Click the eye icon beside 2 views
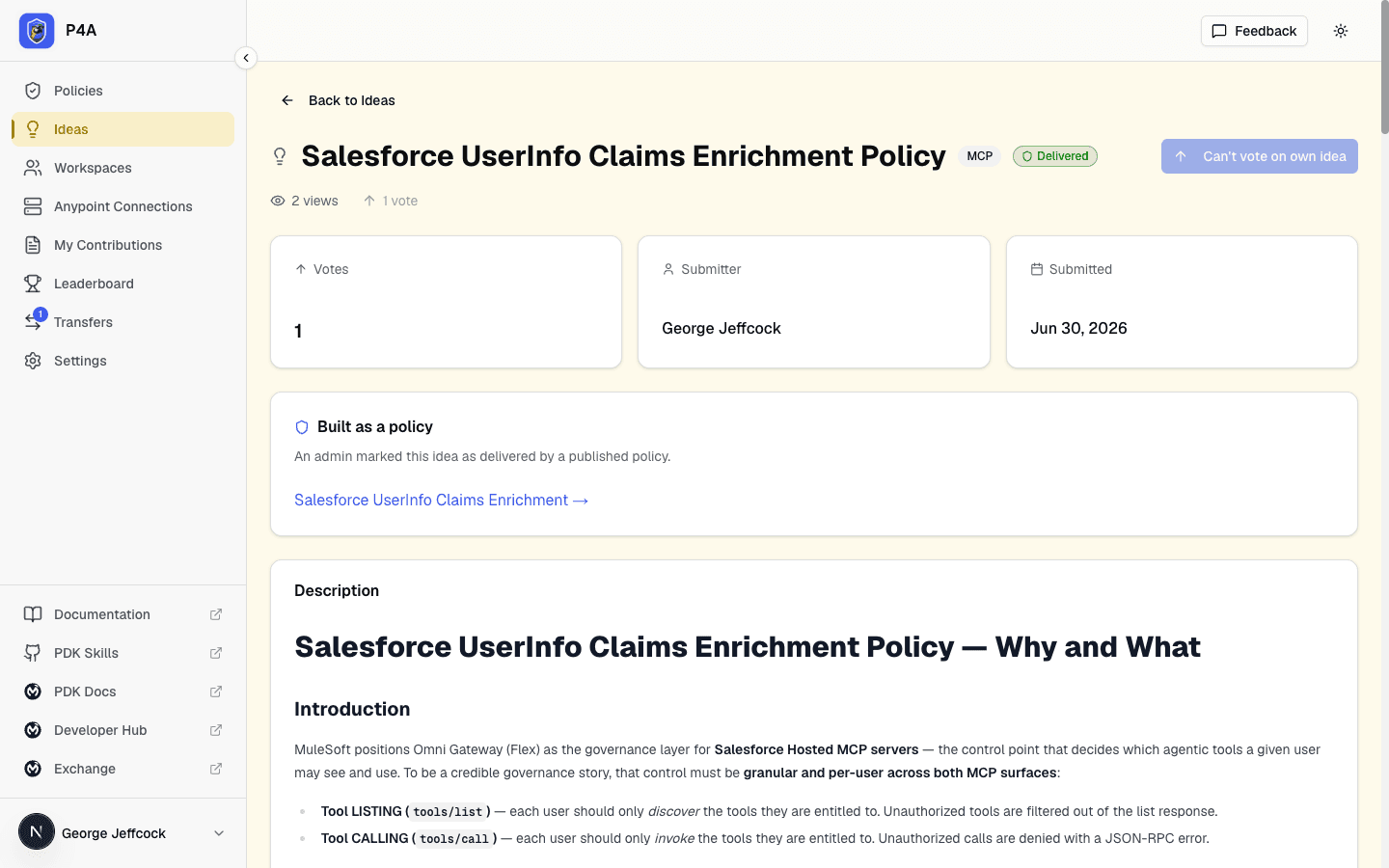 point(278,201)
